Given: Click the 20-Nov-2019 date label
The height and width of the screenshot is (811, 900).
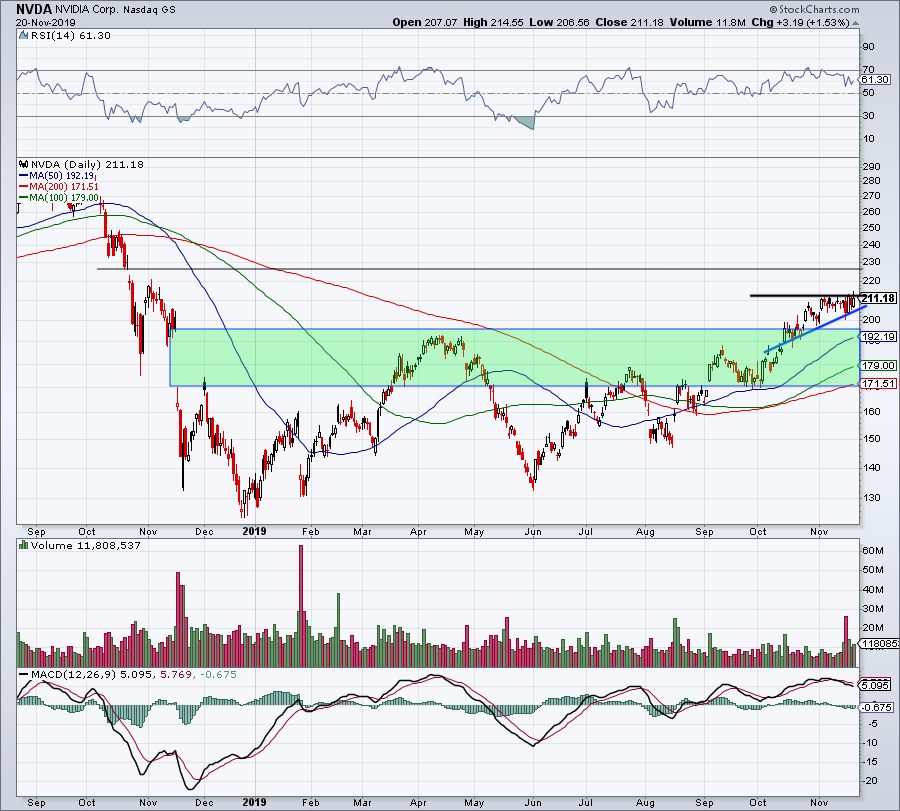Looking at the screenshot, I should [45, 23].
